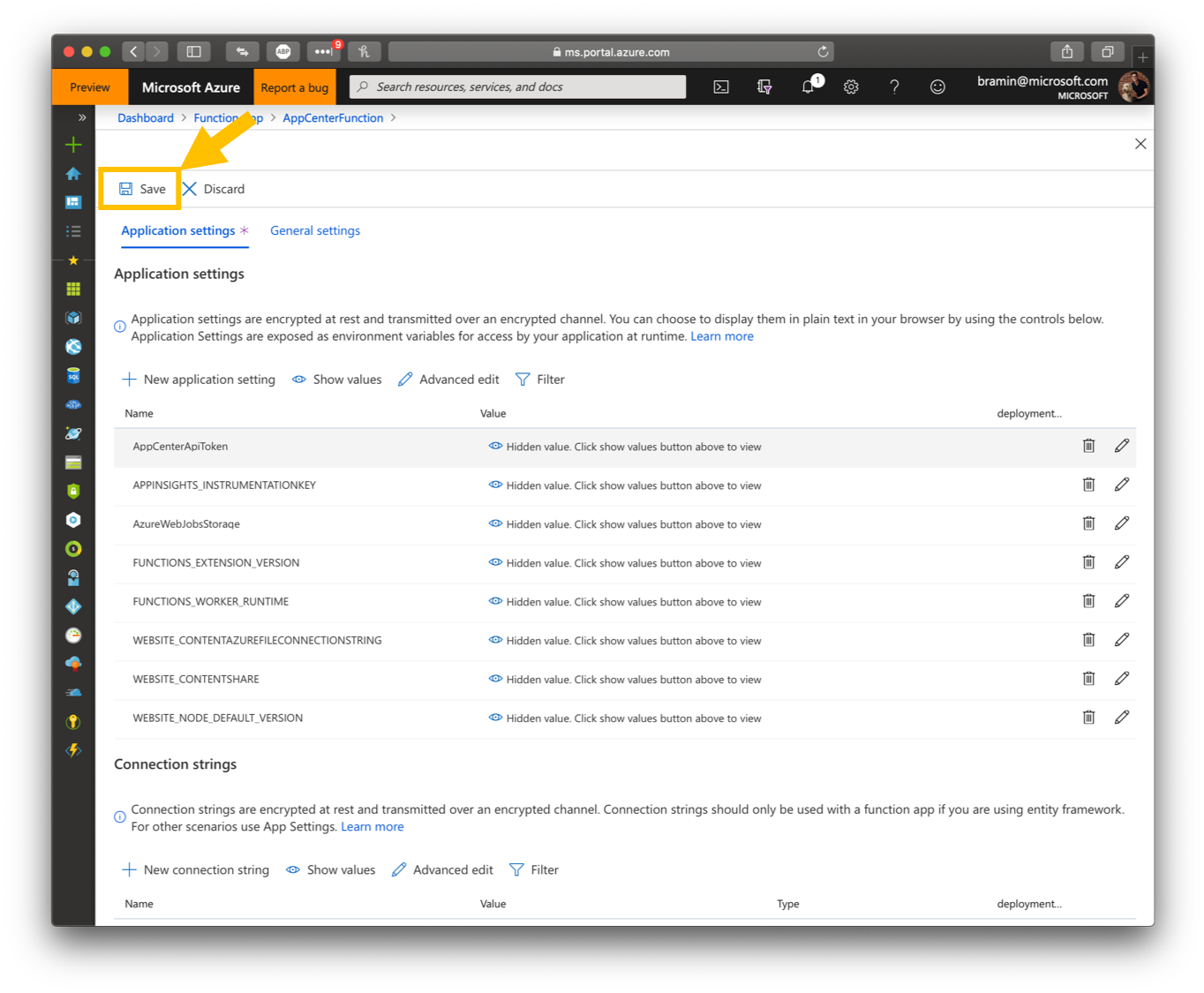Open the Help question mark menu

(x=894, y=87)
